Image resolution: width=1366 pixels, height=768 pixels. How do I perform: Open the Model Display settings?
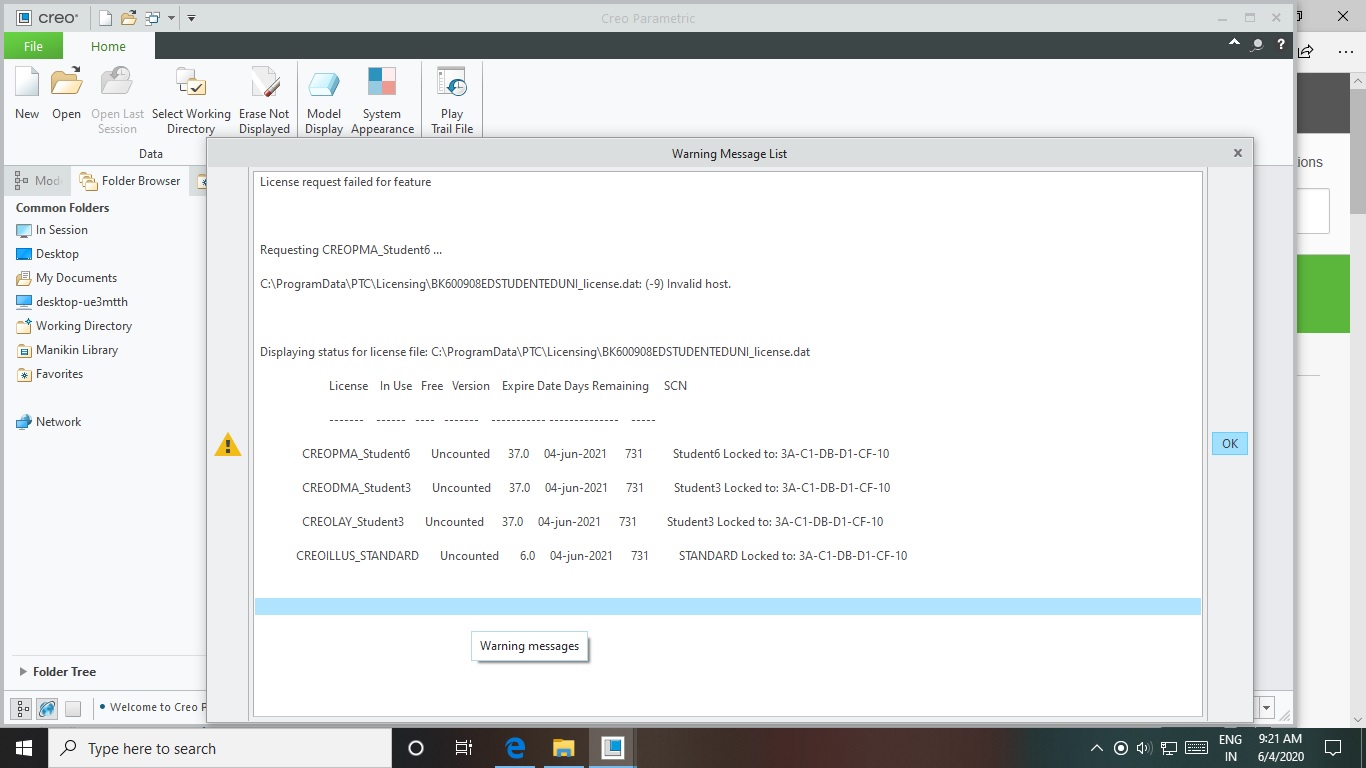click(323, 97)
